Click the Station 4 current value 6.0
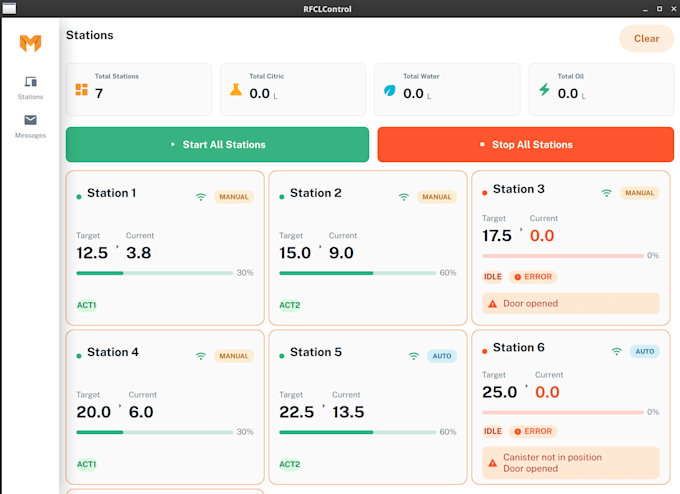This screenshot has height=494, width=680. (141, 412)
